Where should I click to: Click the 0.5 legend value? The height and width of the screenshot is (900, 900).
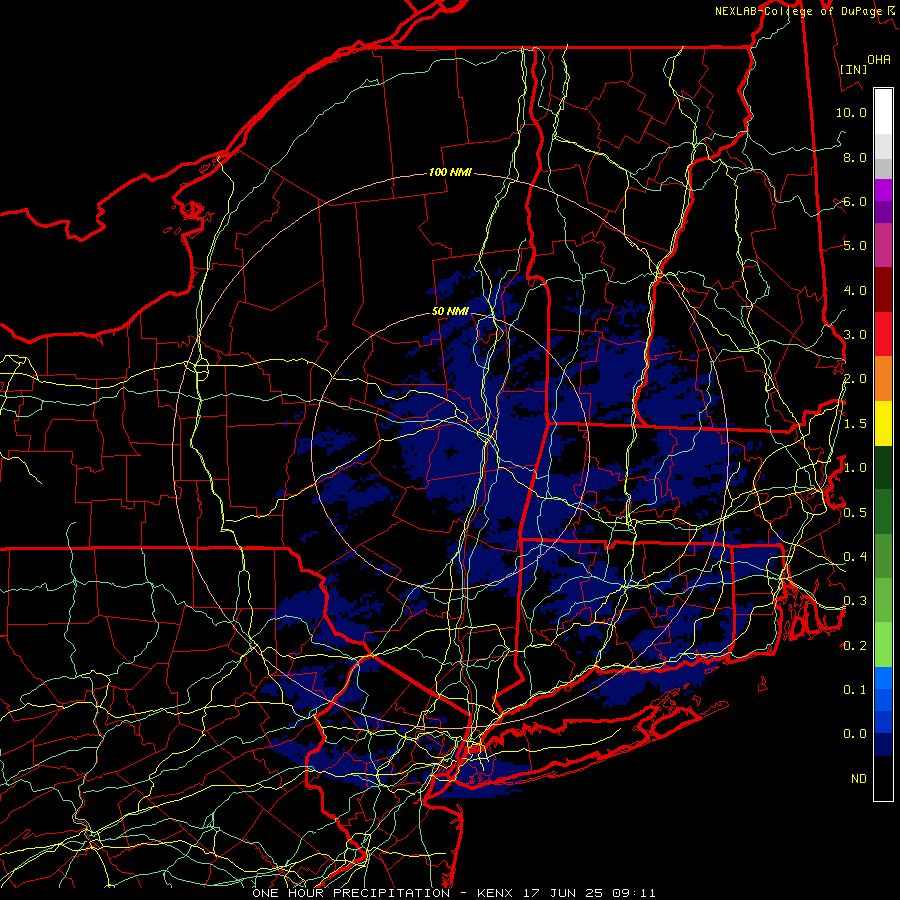click(855, 513)
